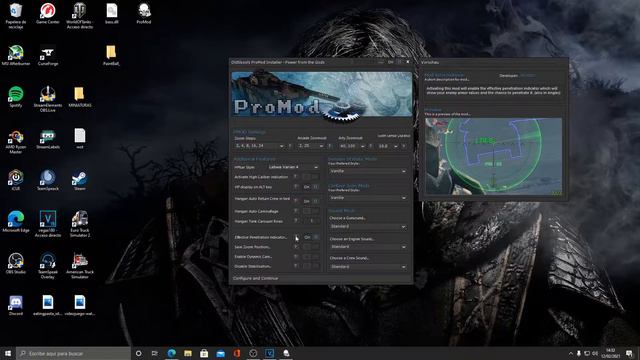The image size is (640, 360).
Task: Open Task View from the taskbar
Action: pos(155,353)
